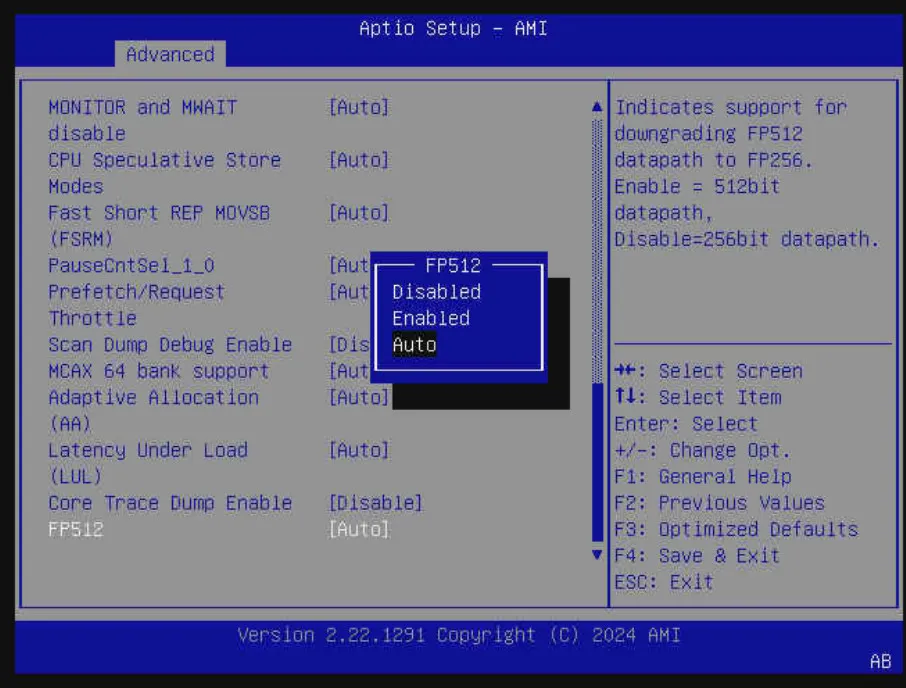Toggle the Core Trace Dump Enable value
This screenshot has width=906, height=688.
(375, 503)
